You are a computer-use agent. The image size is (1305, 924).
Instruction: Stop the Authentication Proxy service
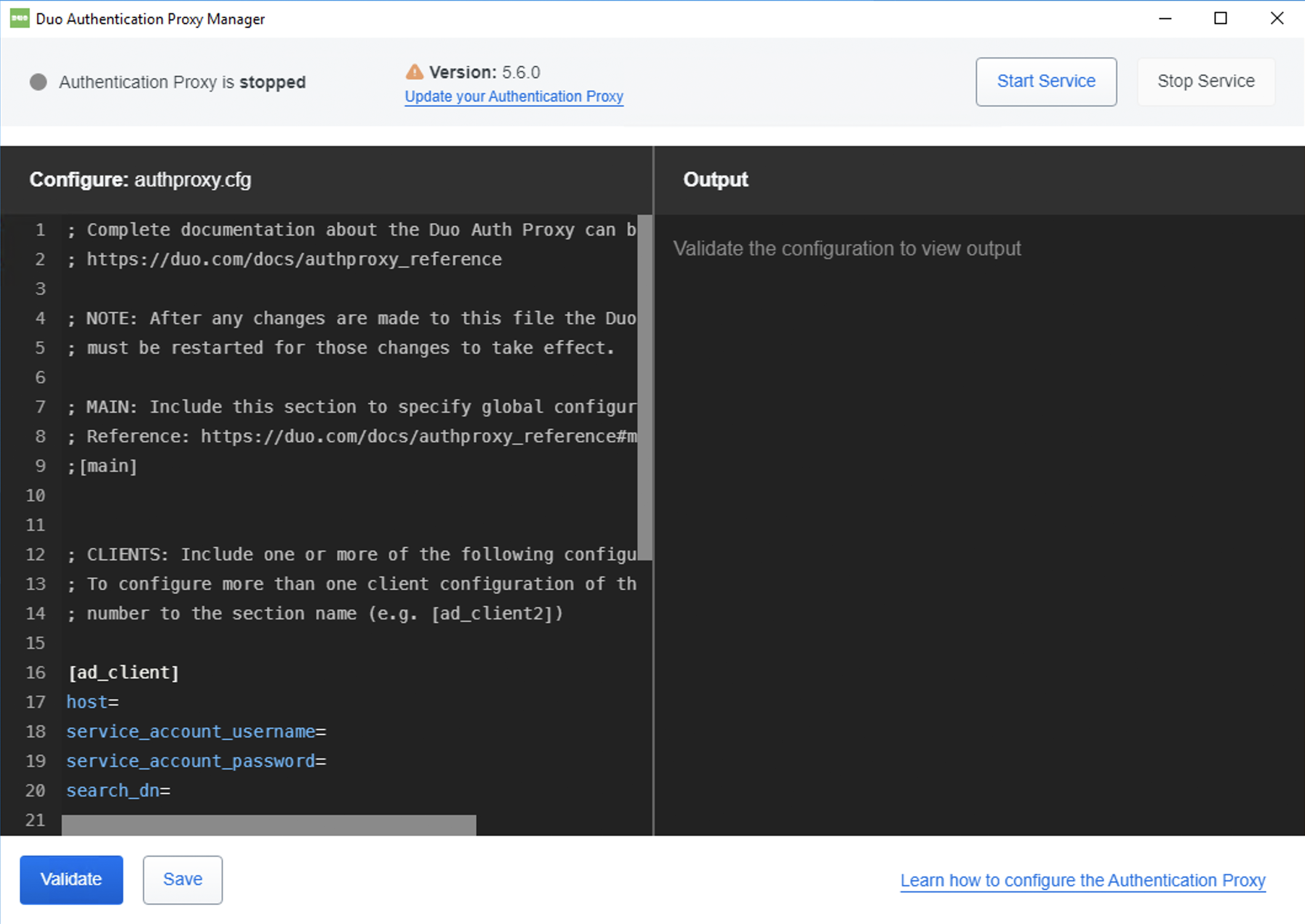point(1206,81)
